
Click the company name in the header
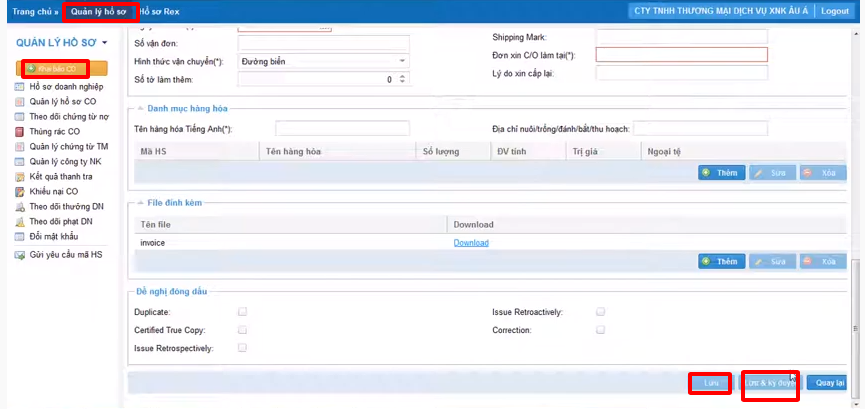(721, 11)
